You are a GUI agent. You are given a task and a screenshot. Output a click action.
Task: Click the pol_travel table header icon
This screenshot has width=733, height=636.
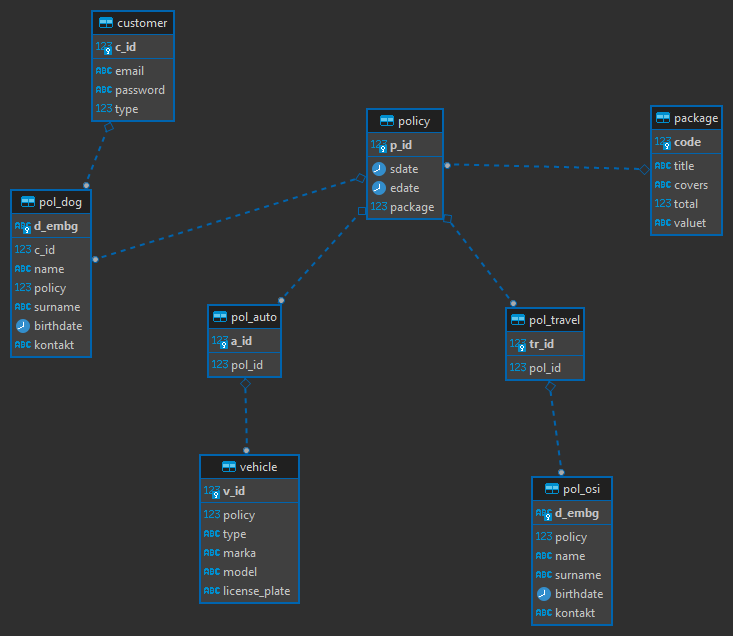coord(517,320)
